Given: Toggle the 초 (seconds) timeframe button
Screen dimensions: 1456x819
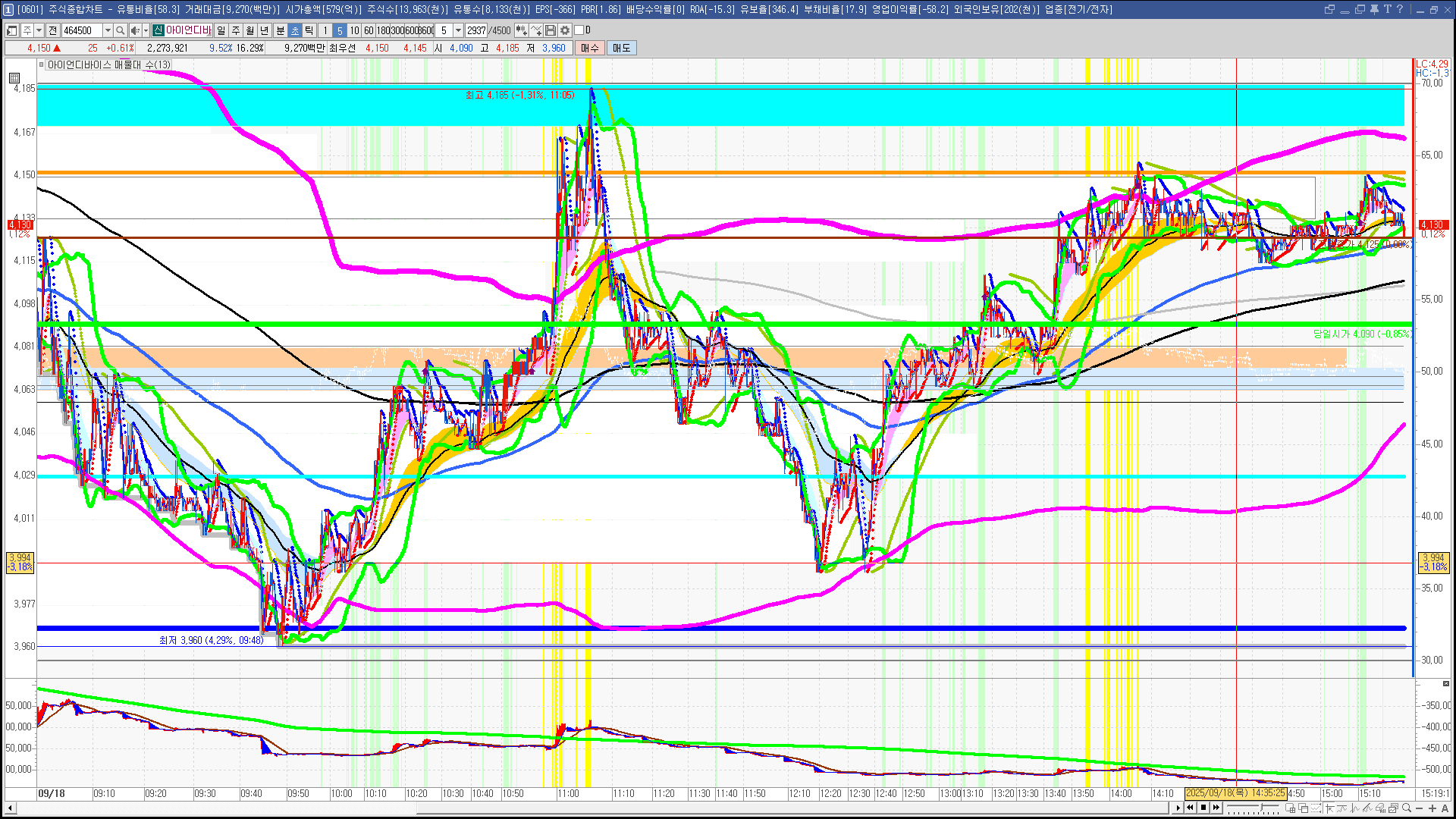Looking at the screenshot, I should pyautogui.click(x=295, y=30).
